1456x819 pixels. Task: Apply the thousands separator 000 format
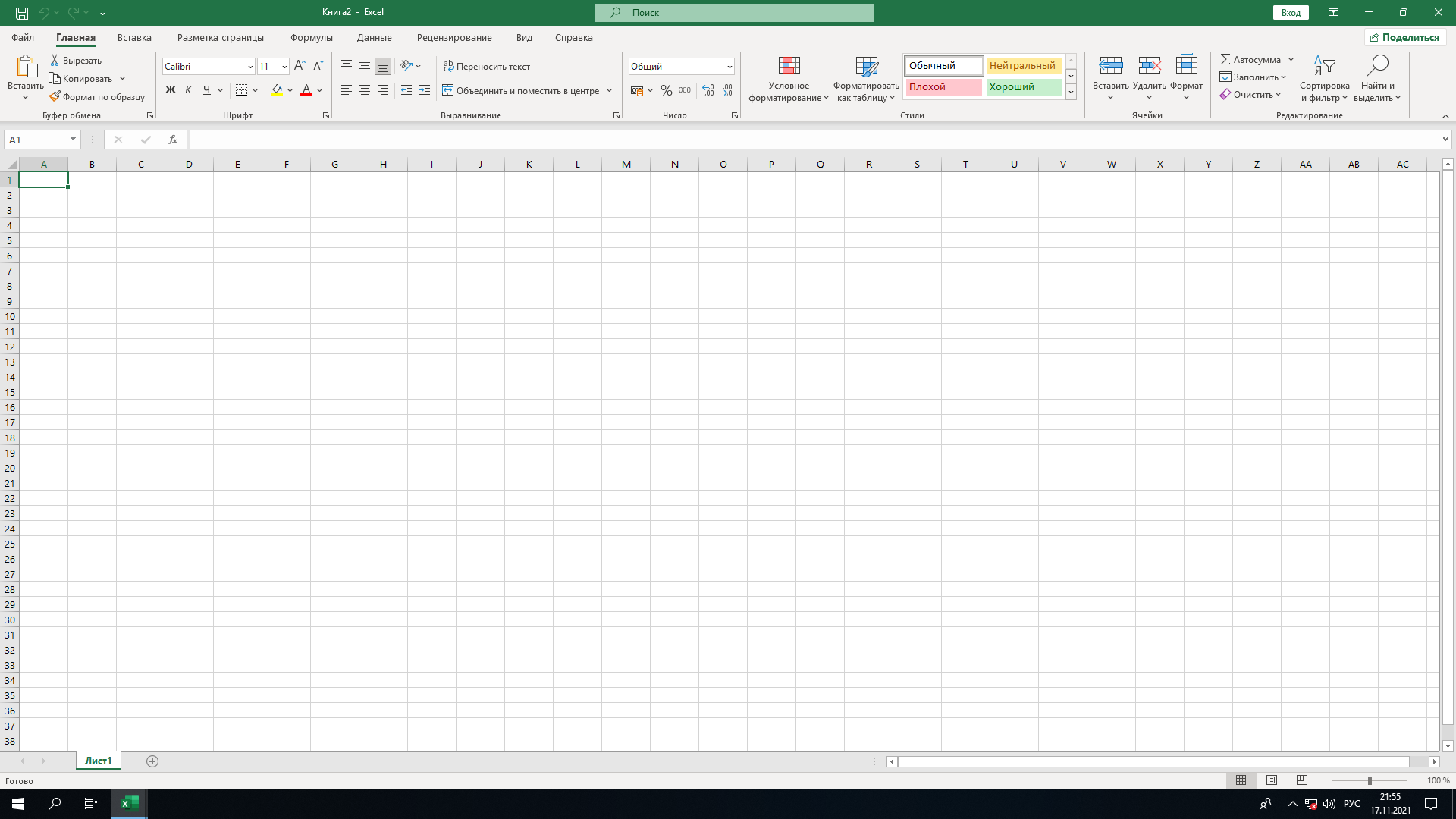[685, 90]
